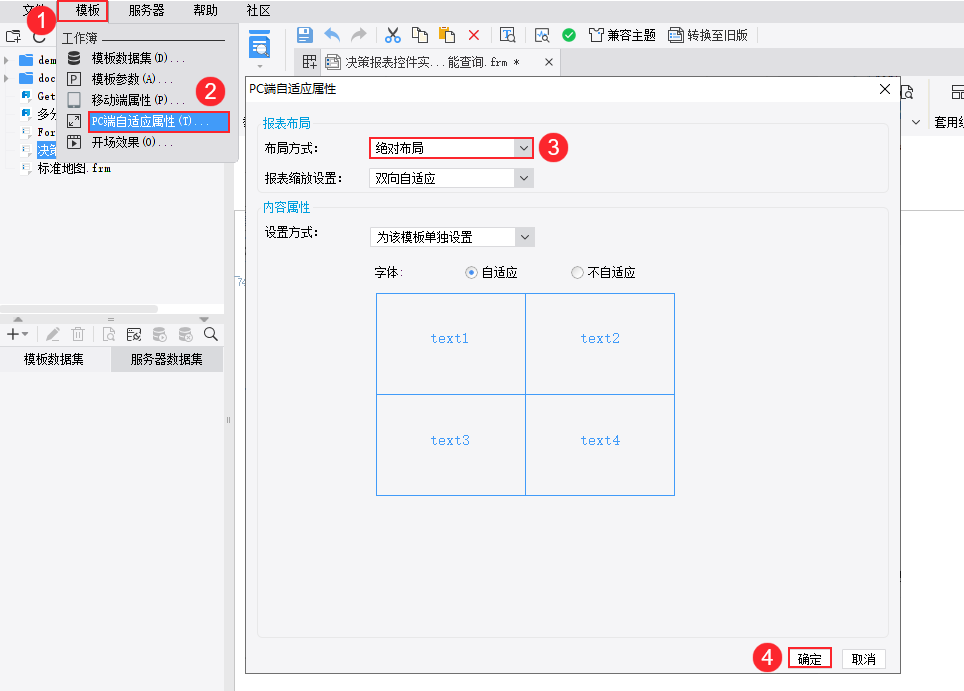Click the Paste clipboard icon

click(x=447, y=35)
